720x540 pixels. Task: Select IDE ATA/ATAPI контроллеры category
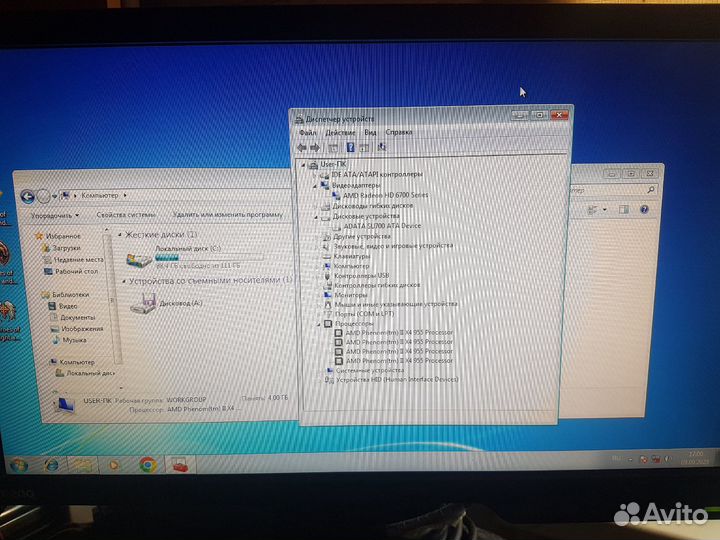tap(377, 174)
